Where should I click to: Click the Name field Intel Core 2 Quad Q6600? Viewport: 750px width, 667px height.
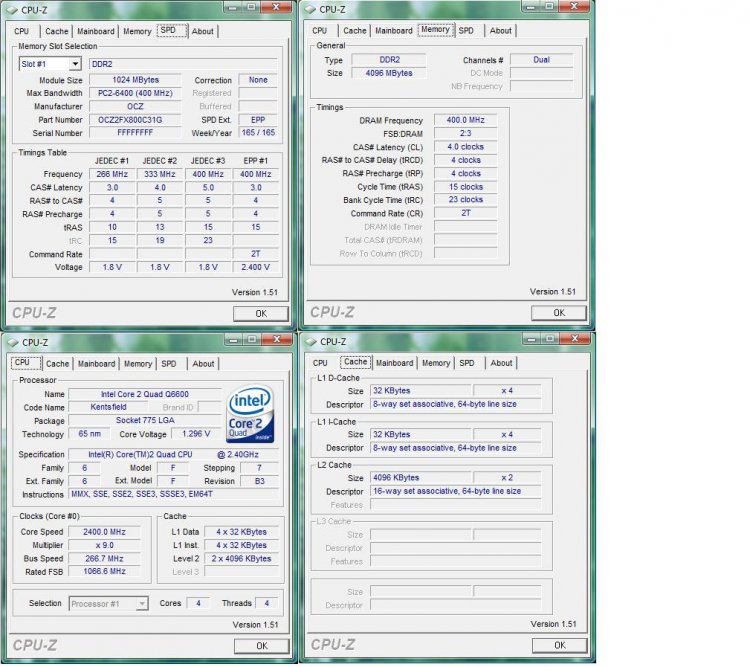pyautogui.click(x=145, y=394)
